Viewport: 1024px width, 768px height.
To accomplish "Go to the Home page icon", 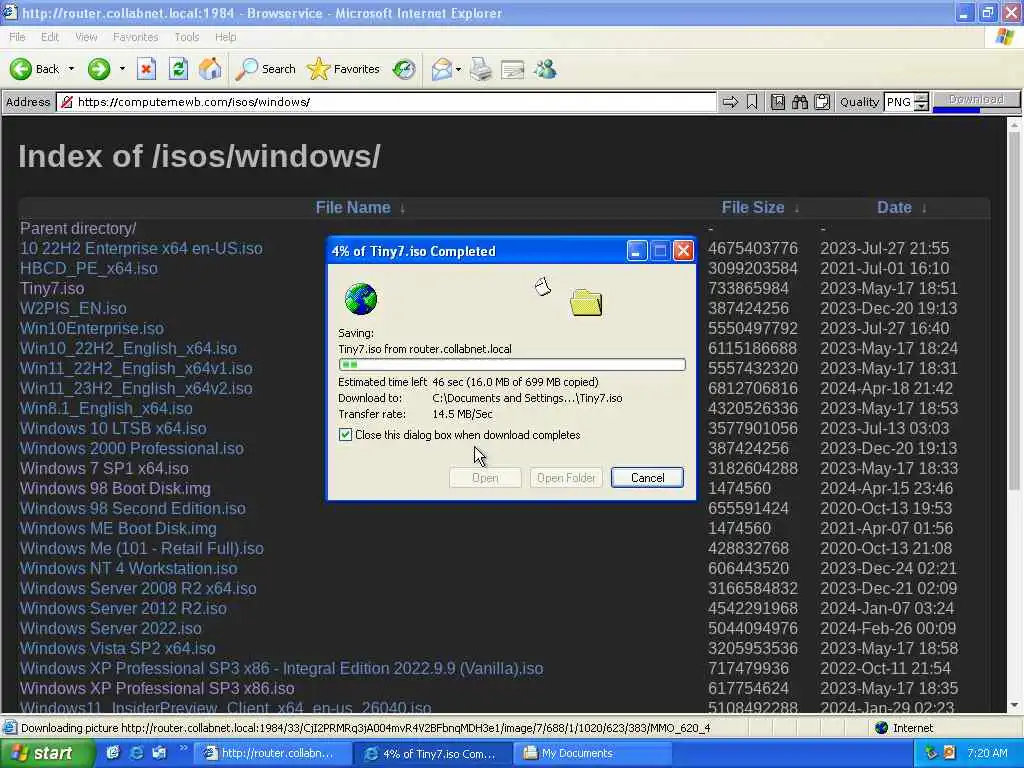I will tap(210, 69).
